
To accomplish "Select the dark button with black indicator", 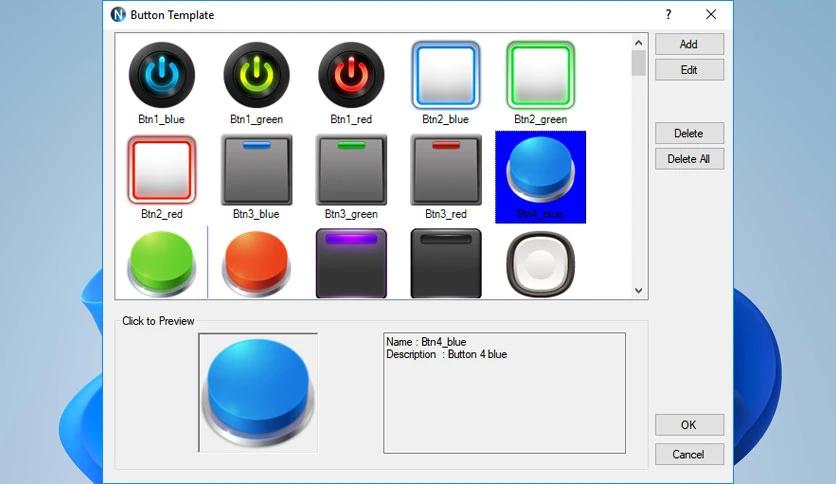I will [446, 263].
